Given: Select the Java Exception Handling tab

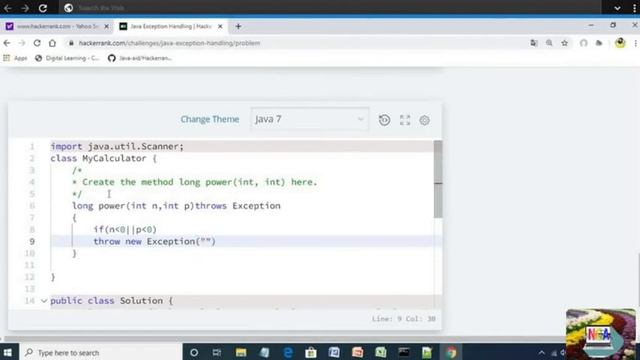Looking at the screenshot, I should coord(171,26).
